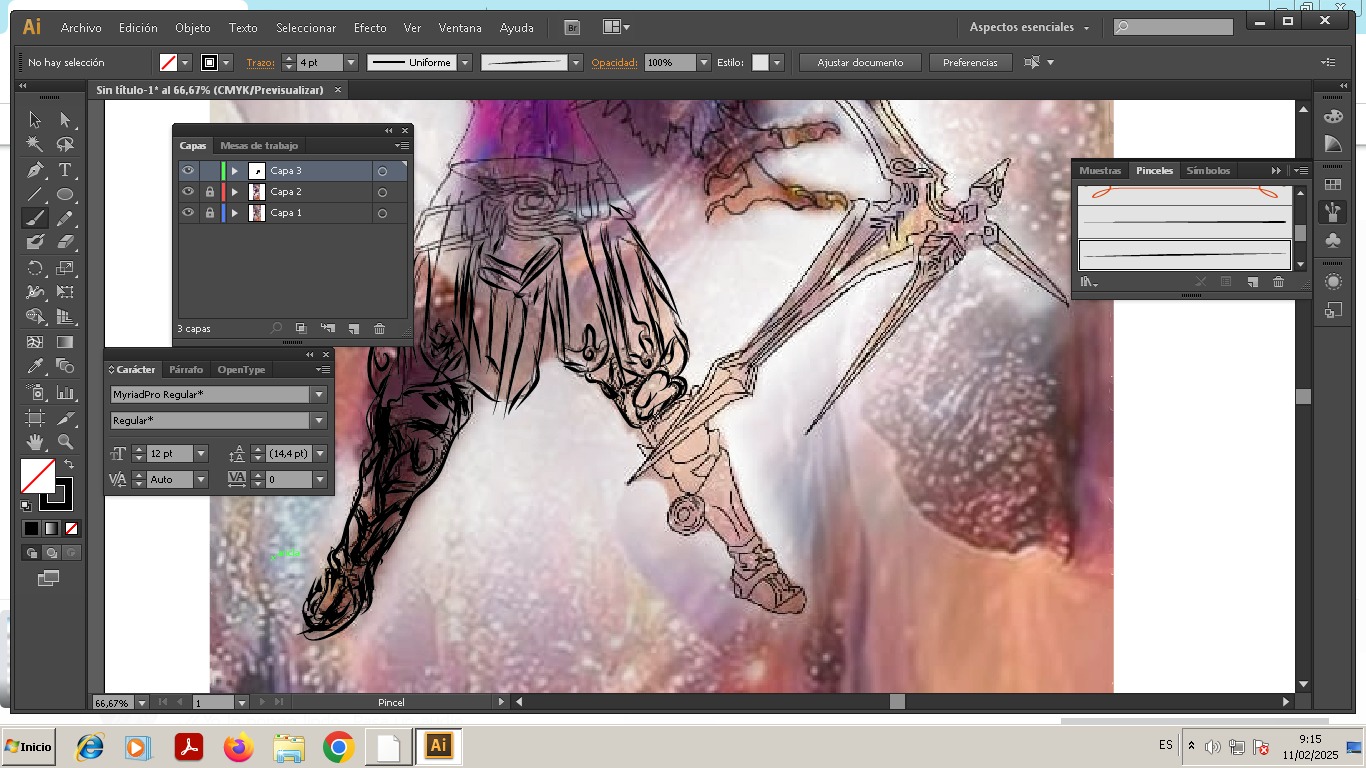Select the Eyedropper tool
1366x768 pixels.
[35, 367]
